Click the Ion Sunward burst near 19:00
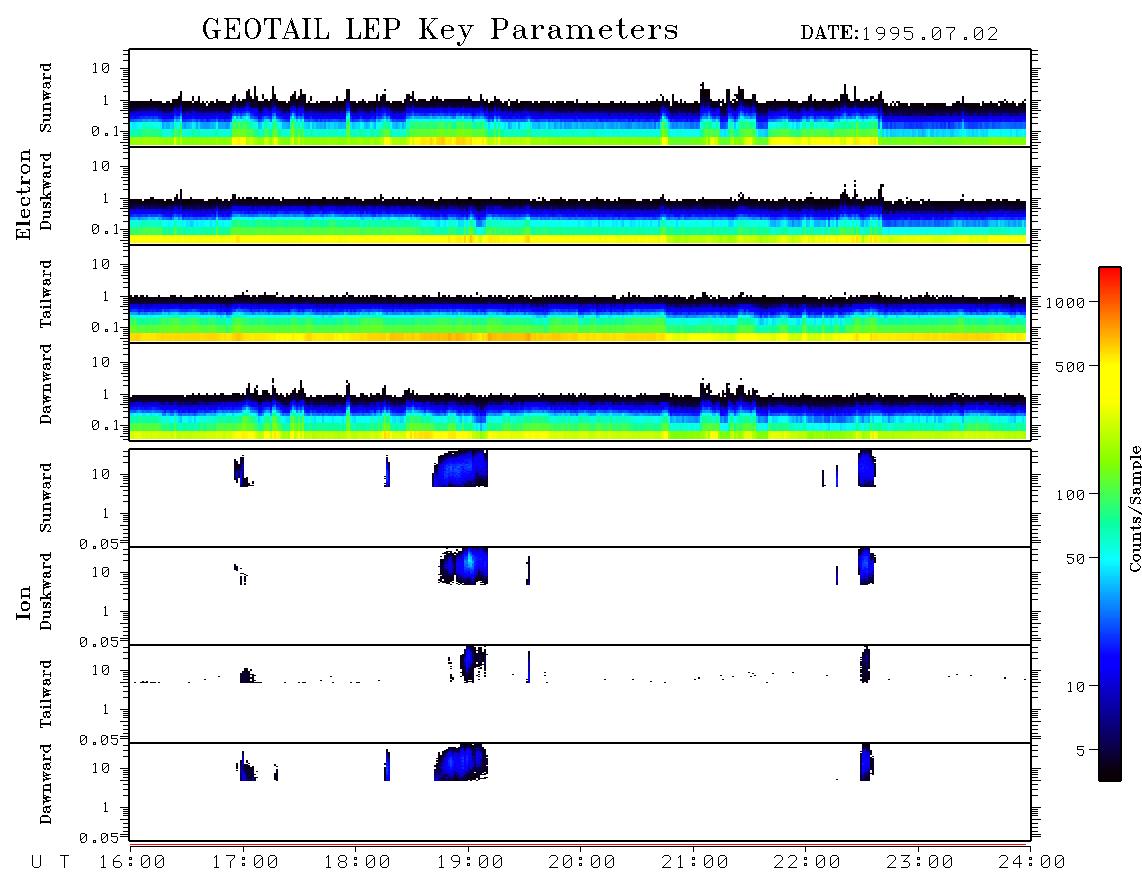Image resolution: width=1142 pixels, height=880 pixels. [460, 468]
